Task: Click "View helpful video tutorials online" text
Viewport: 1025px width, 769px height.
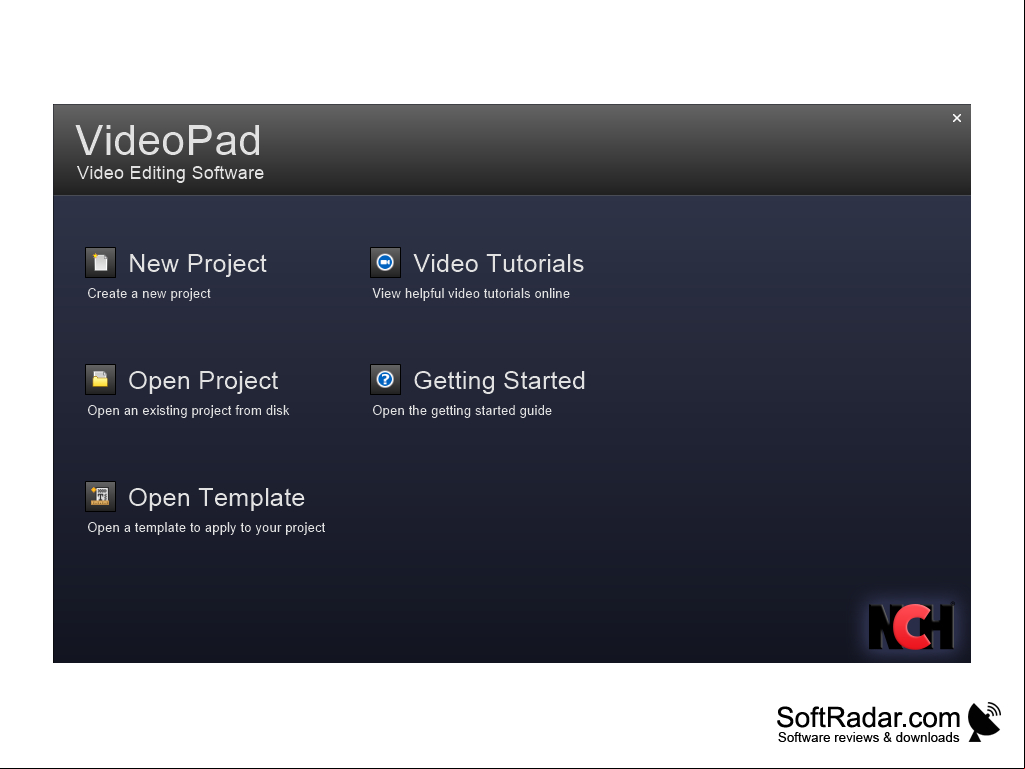Action: click(471, 294)
